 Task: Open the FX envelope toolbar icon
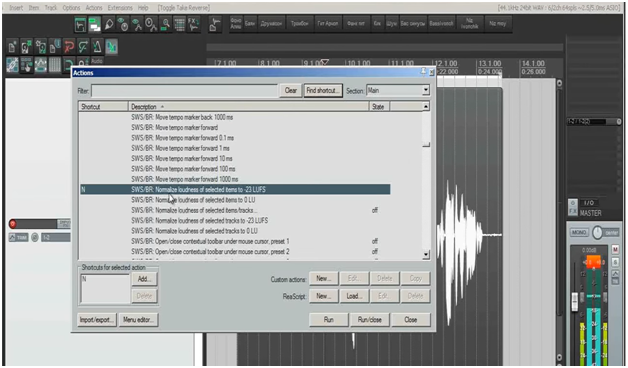pos(194,25)
